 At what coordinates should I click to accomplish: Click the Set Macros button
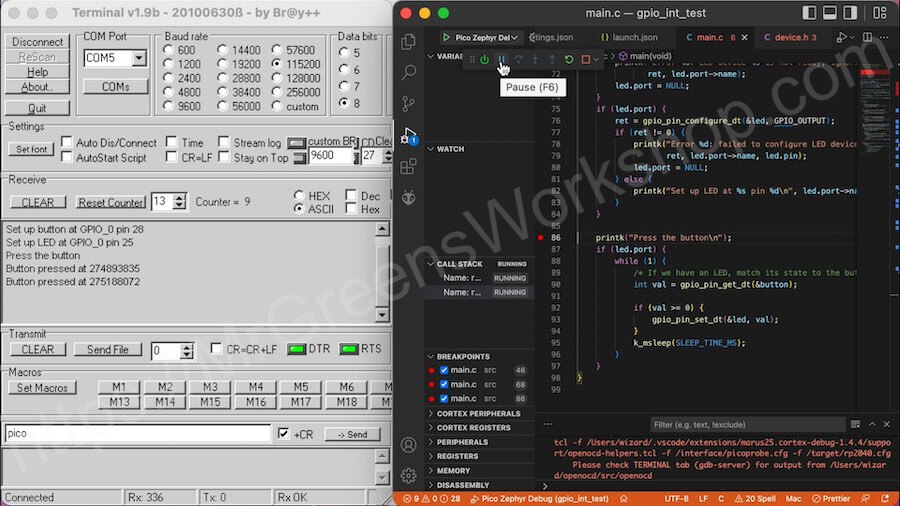click(x=42, y=388)
